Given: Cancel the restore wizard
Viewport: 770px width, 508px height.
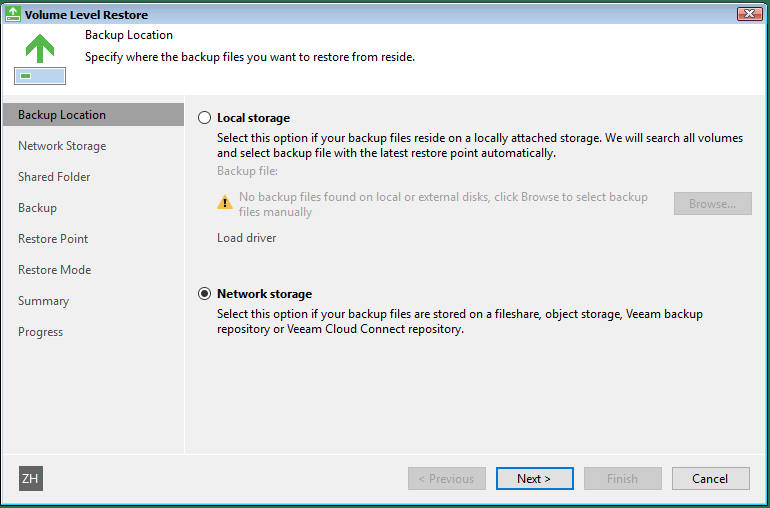Looking at the screenshot, I should [x=710, y=479].
